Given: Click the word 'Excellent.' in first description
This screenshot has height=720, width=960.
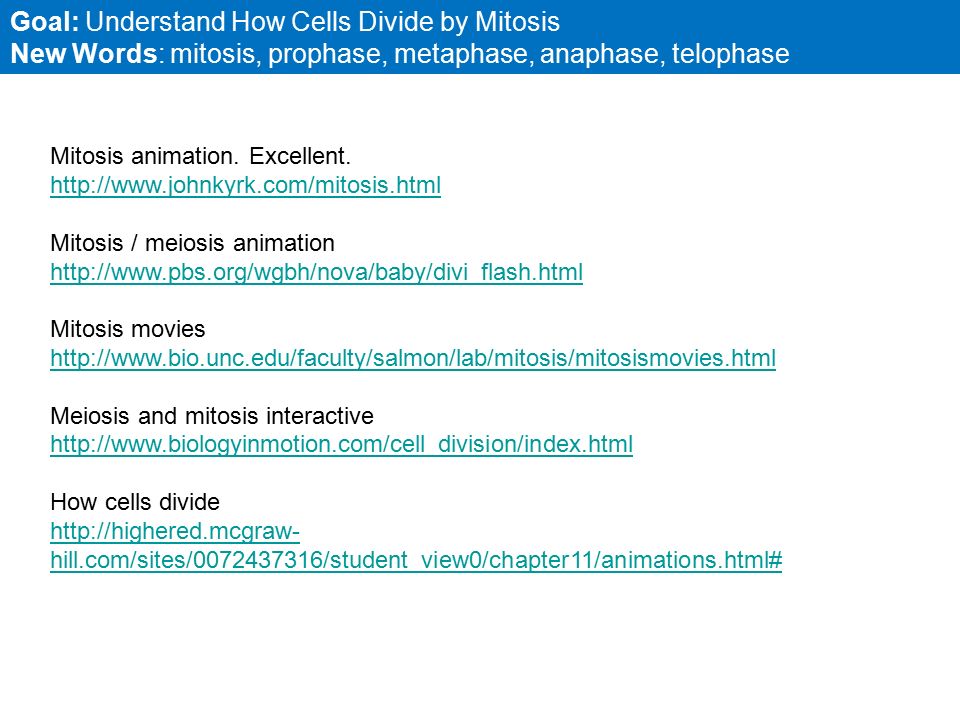Looking at the screenshot, I should (300, 156).
